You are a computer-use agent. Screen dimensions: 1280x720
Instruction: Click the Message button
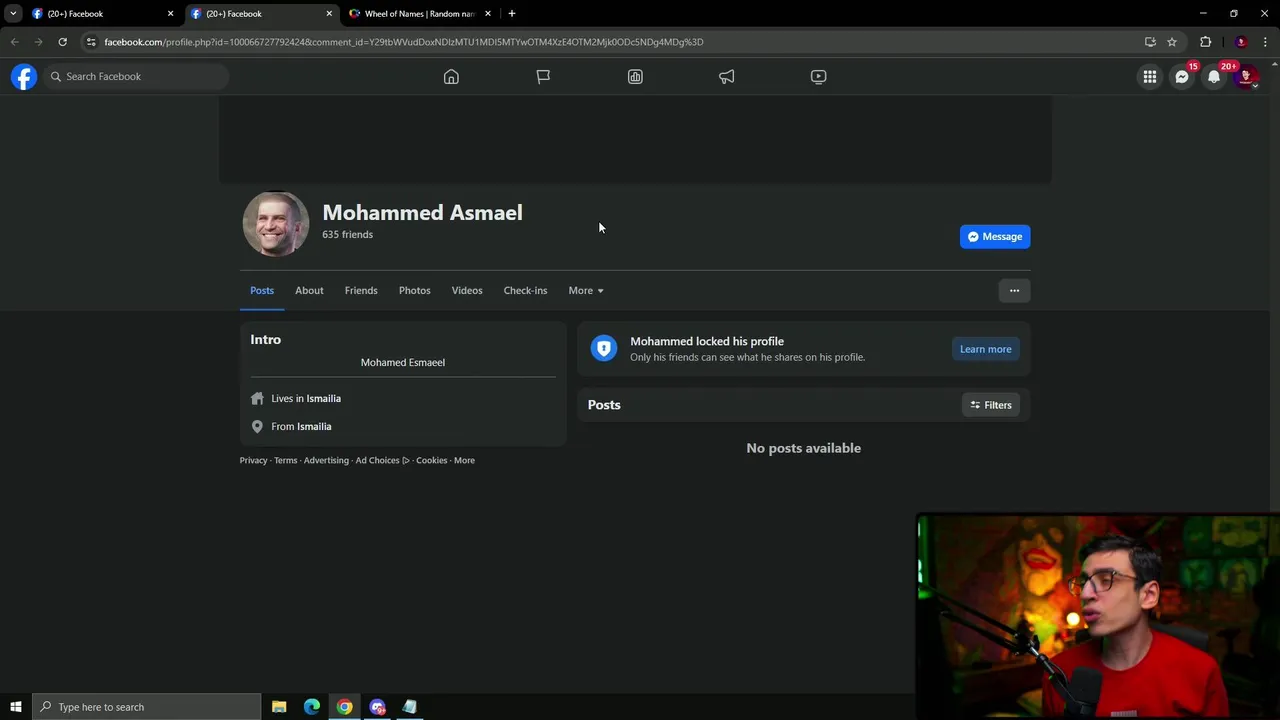coord(995,236)
